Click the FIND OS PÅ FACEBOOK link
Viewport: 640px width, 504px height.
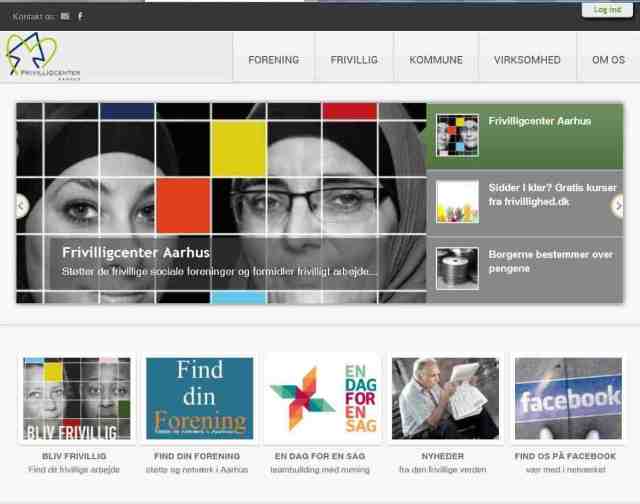(x=565, y=456)
